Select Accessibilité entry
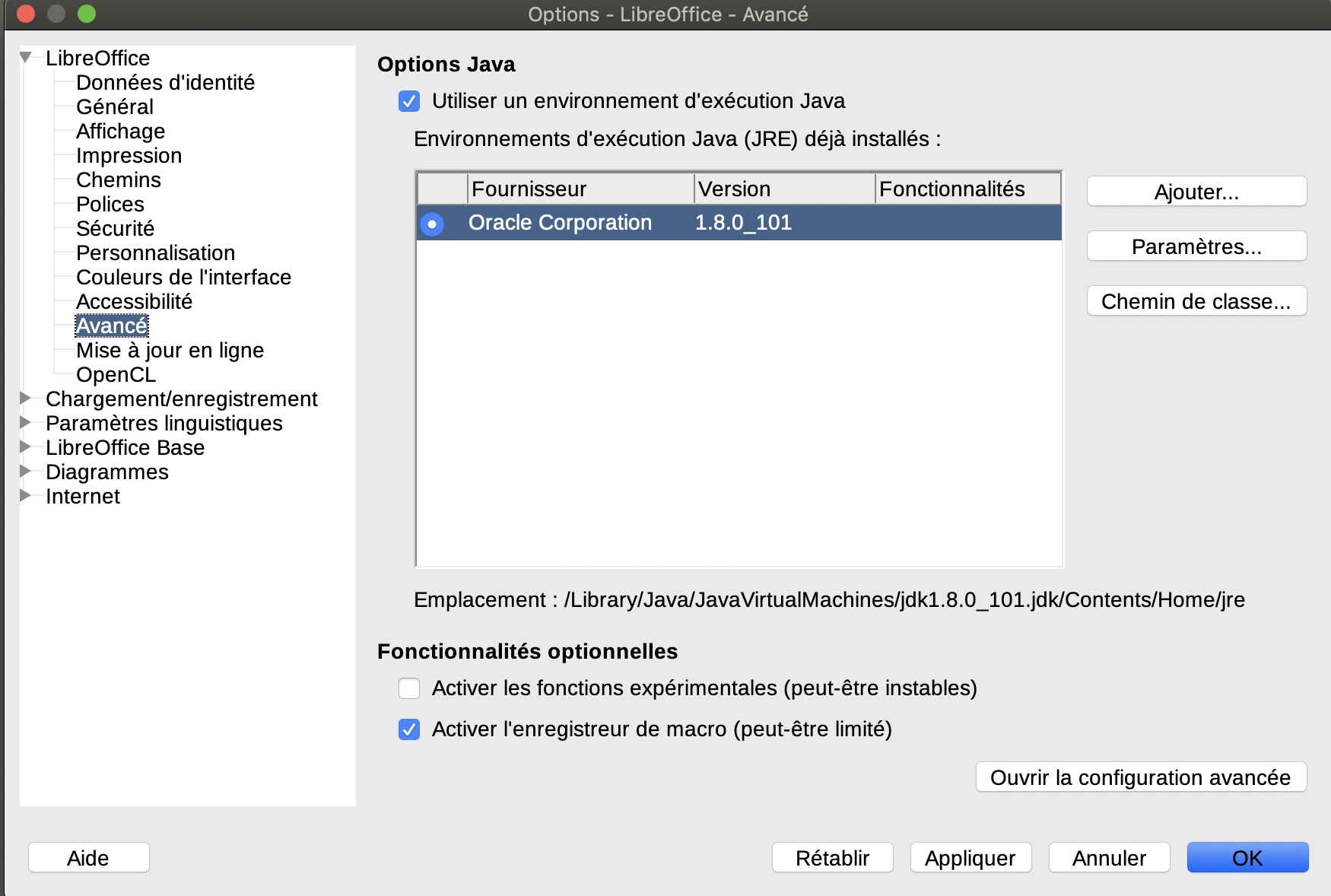Image resolution: width=1331 pixels, height=896 pixels. [x=134, y=301]
